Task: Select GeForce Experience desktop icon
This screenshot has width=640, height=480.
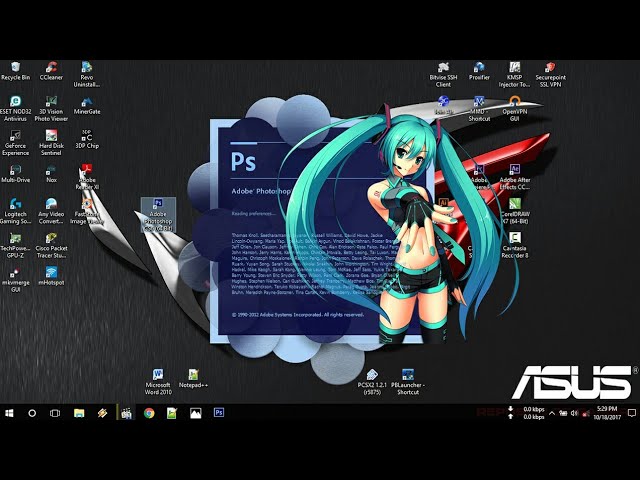Action: point(16,143)
